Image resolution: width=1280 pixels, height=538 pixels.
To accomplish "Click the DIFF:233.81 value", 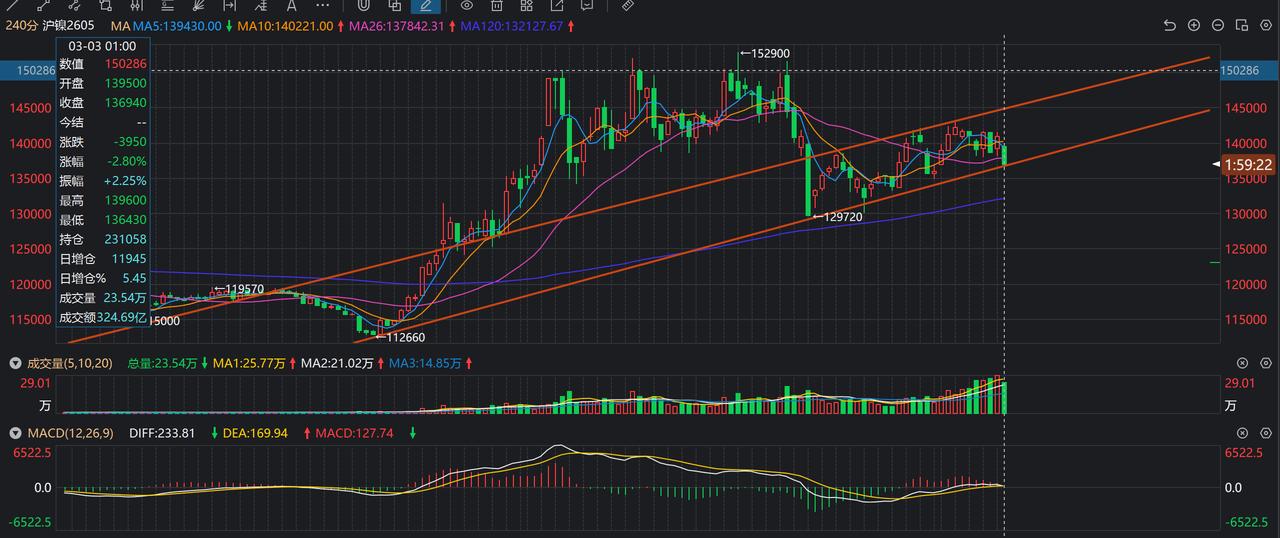I will point(162,433).
